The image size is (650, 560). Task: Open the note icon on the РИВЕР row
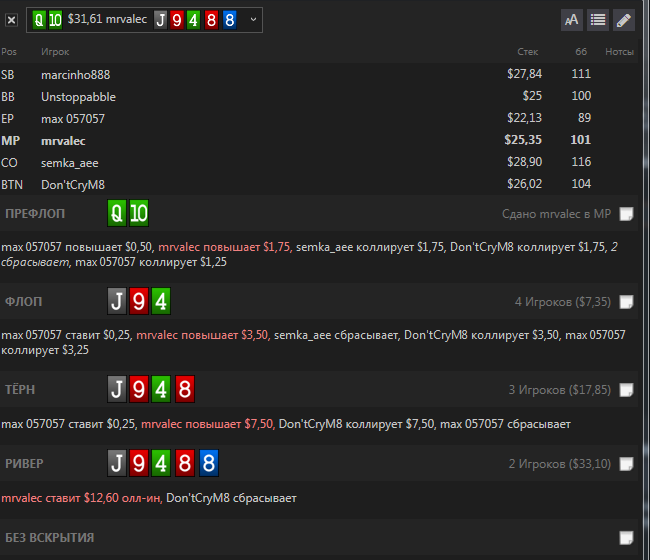pos(626,464)
